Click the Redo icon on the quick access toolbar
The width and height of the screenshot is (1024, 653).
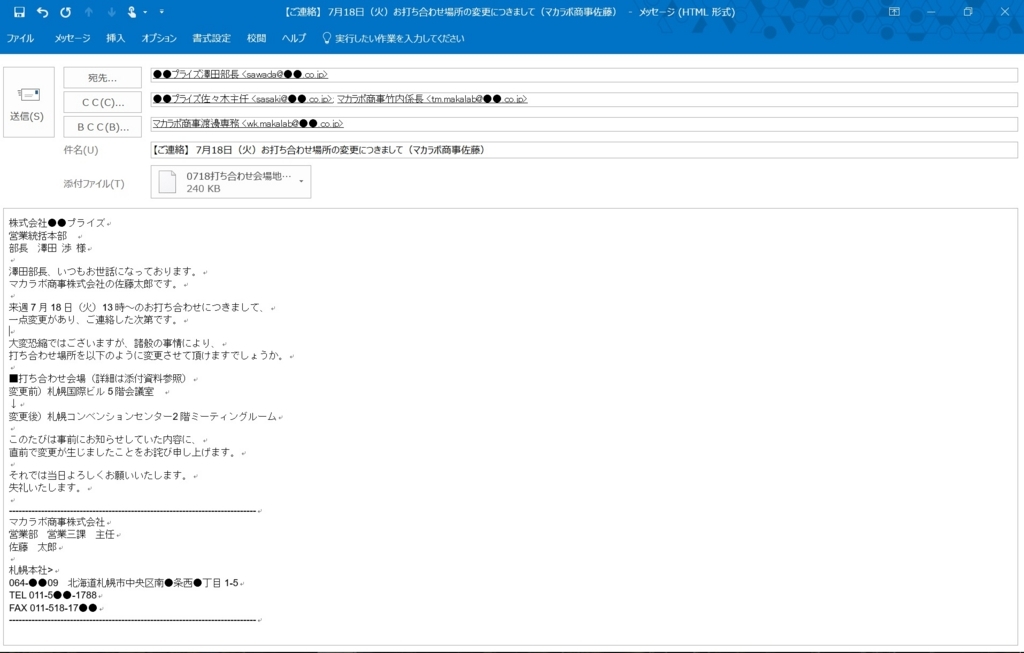64,12
